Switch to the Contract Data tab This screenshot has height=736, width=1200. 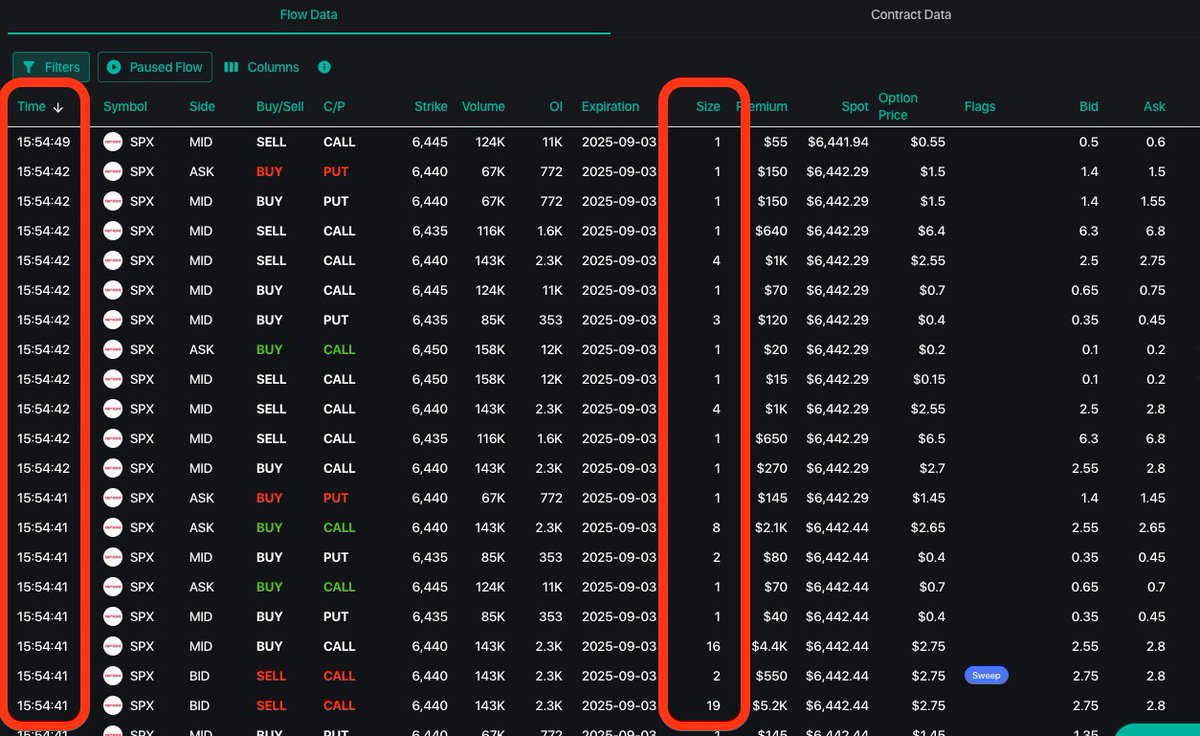pos(910,15)
